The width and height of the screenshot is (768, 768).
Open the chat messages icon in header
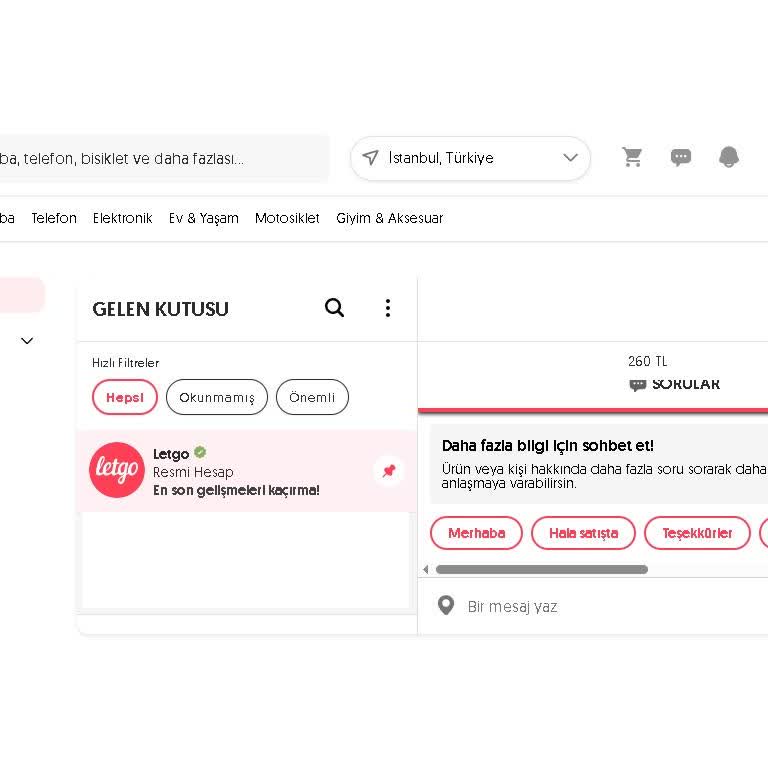680,157
